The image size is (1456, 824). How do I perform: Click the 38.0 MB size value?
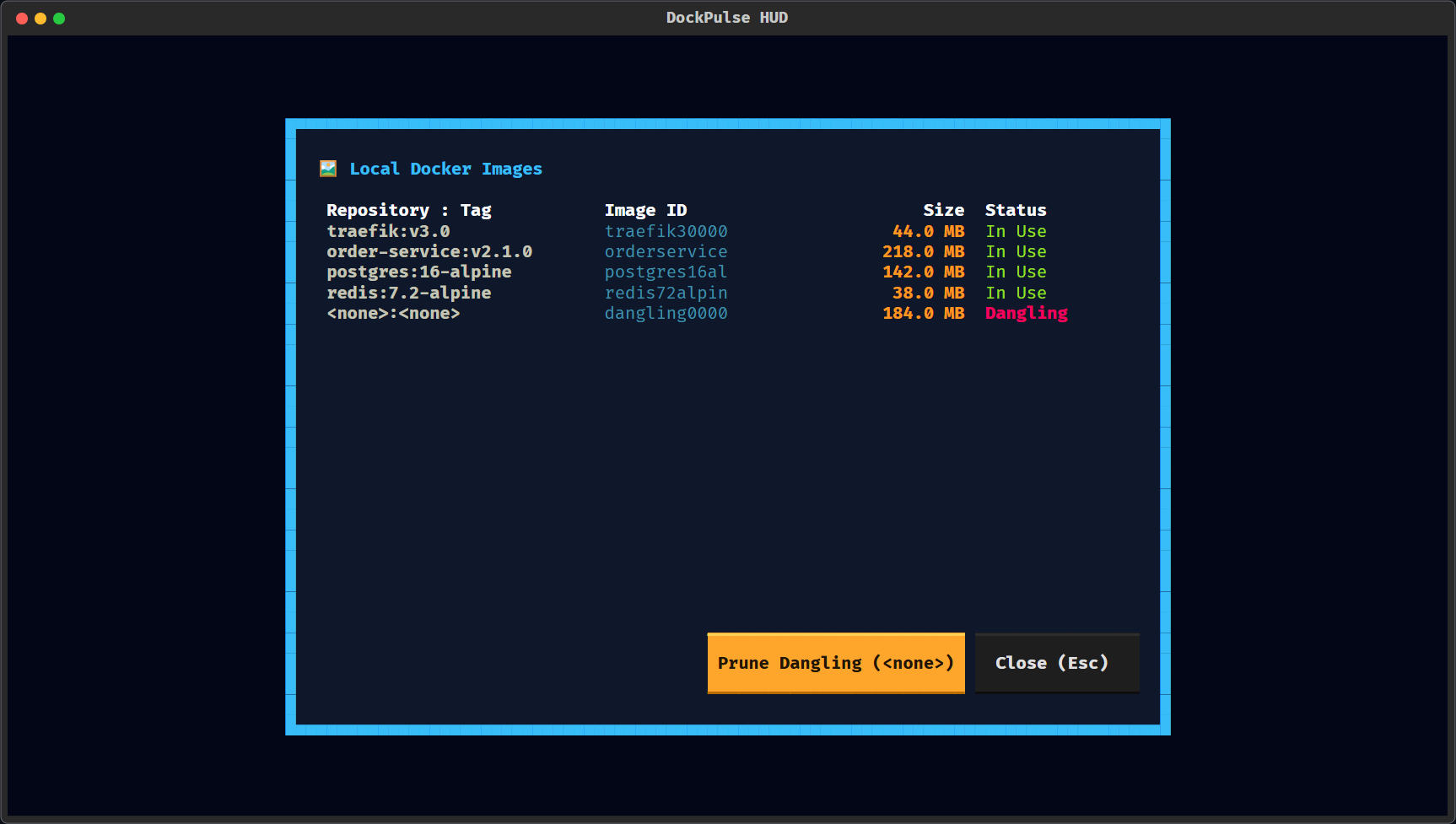(x=929, y=293)
